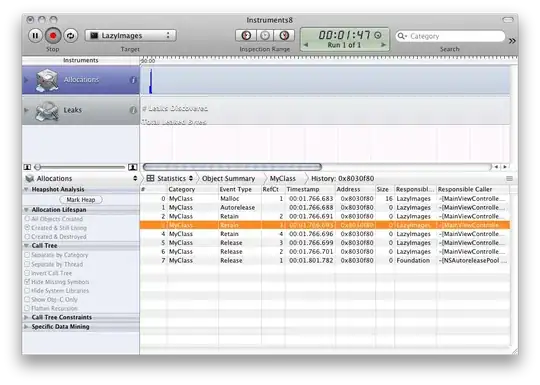Expand Call Tree Constraints section
540x385 pixels.
(x=27, y=317)
